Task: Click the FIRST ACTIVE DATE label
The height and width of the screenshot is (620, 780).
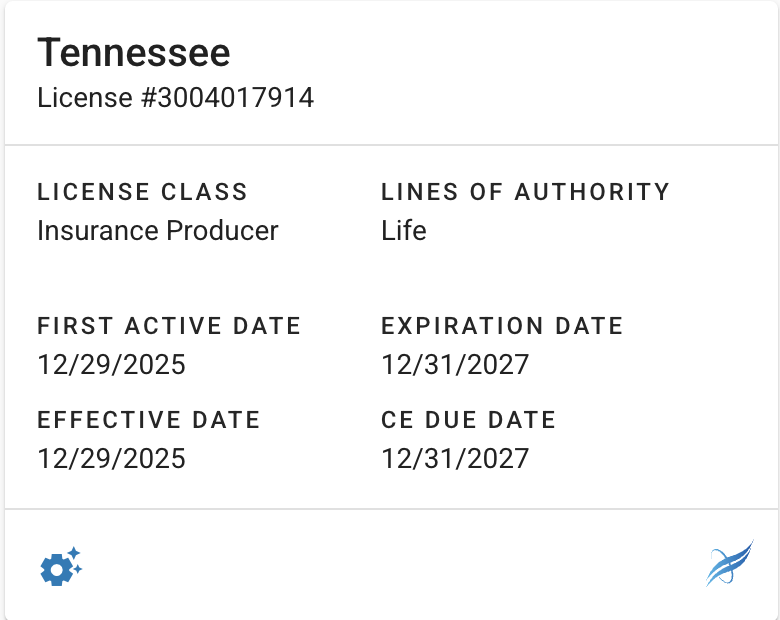Action: (169, 326)
